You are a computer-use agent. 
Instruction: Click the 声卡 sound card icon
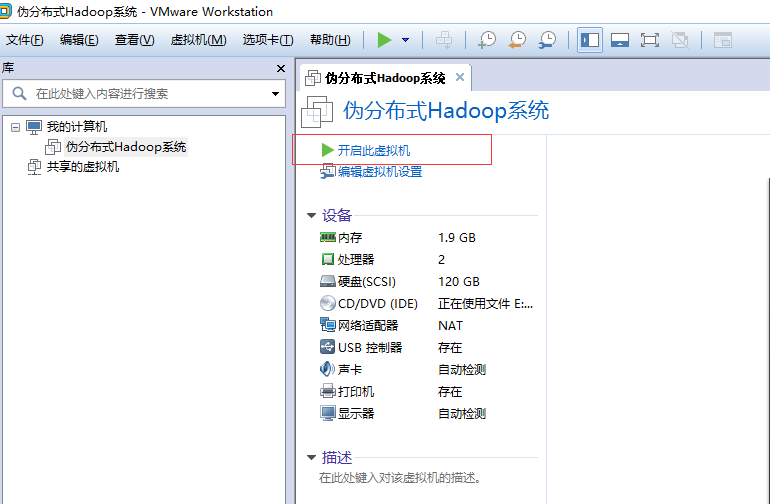328,369
